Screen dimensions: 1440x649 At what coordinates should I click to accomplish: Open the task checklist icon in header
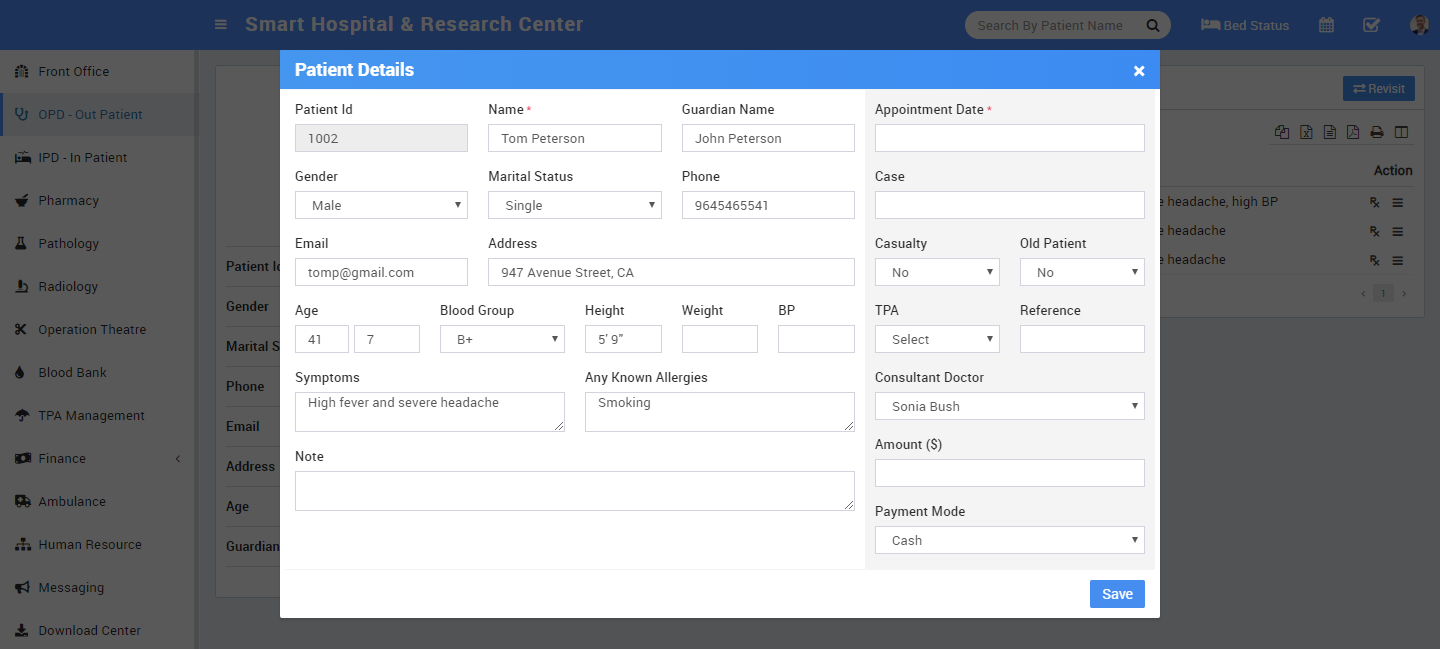1371,25
